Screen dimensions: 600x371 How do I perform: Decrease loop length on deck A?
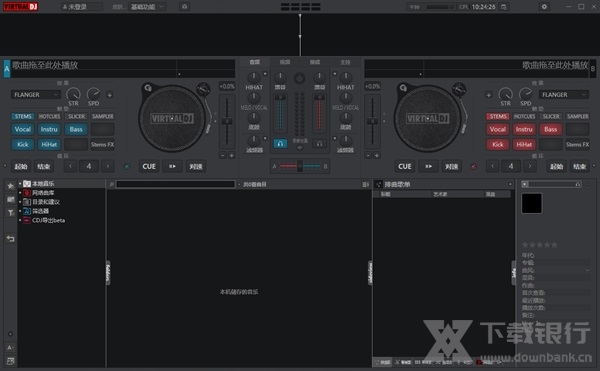click(70, 166)
